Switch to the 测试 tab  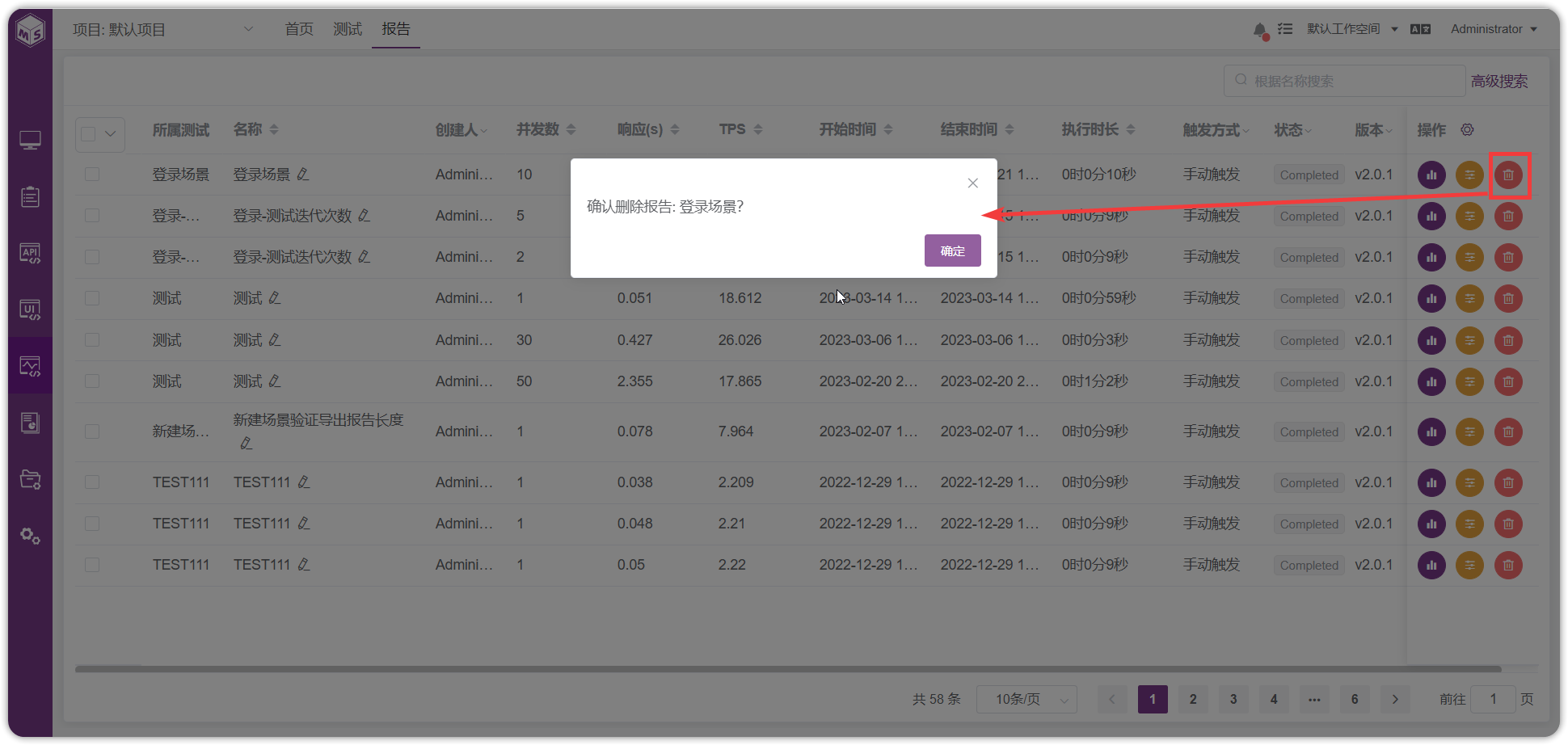tap(348, 29)
